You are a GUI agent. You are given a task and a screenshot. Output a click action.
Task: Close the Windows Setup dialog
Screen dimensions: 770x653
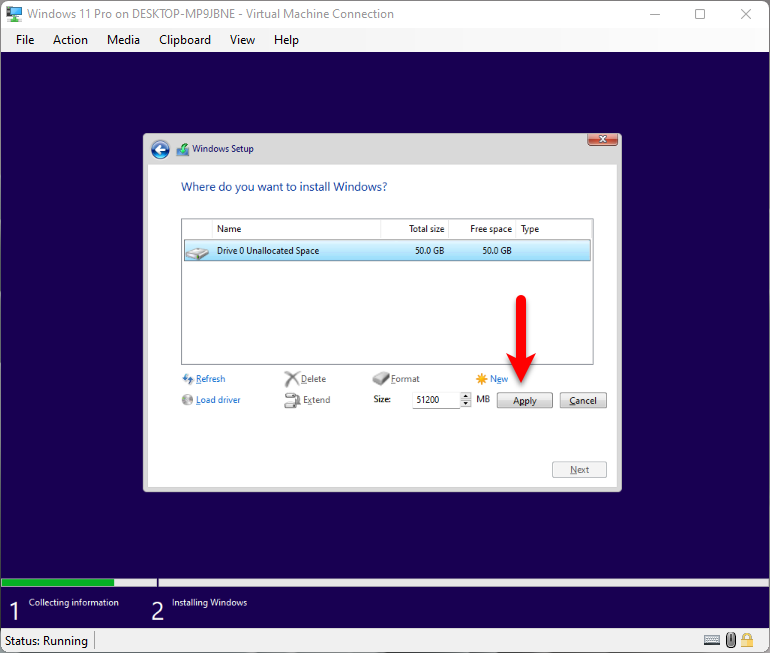603,139
